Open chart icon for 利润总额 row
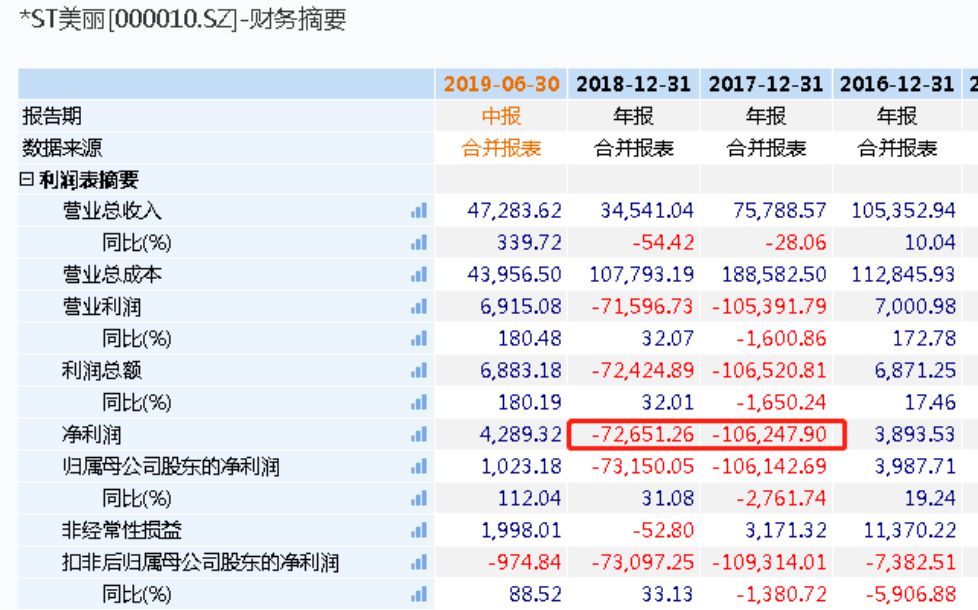The width and height of the screenshot is (978, 610). click(x=419, y=370)
